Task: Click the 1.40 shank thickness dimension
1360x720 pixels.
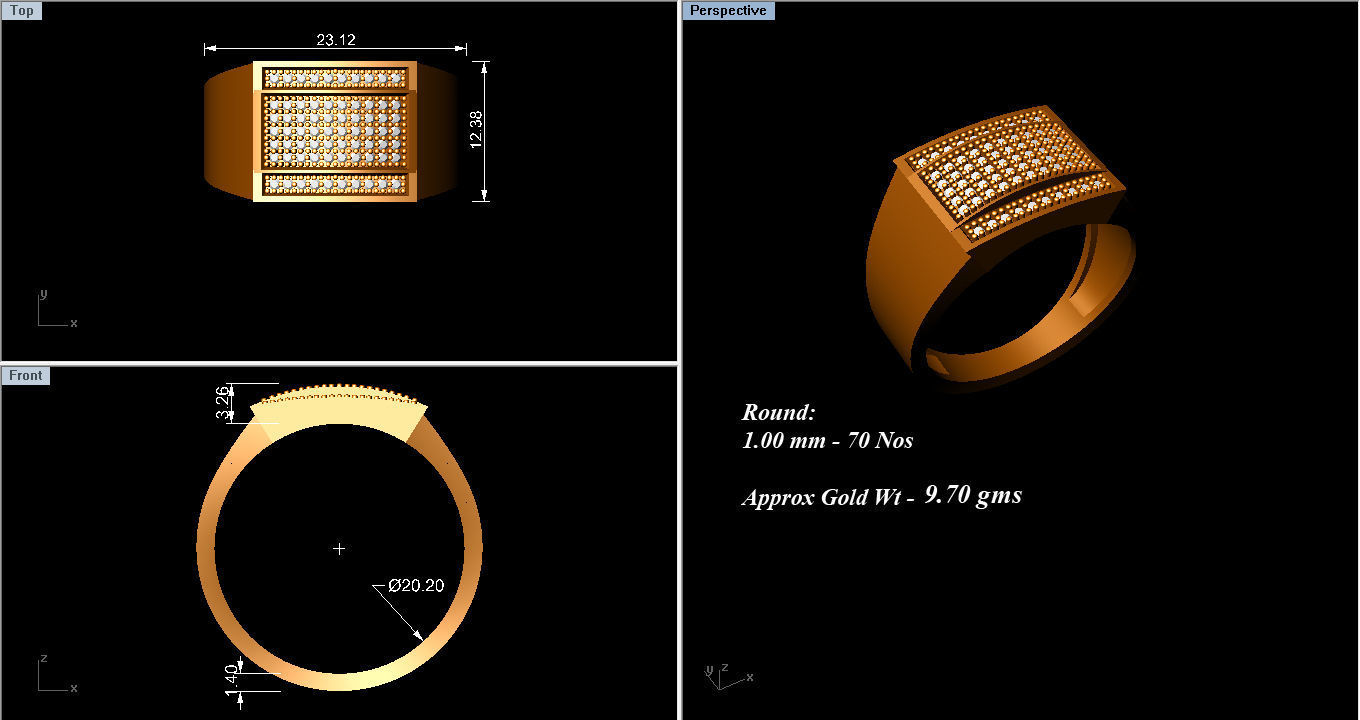Action: coord(232,679)
